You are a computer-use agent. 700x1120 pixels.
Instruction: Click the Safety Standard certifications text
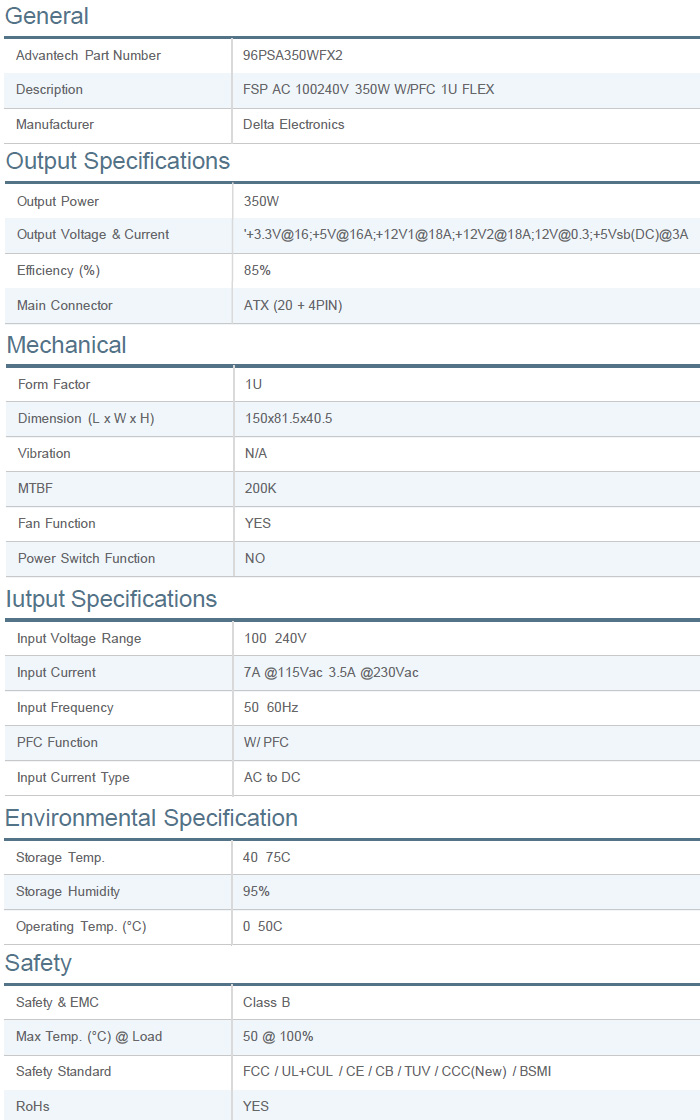397,1072
